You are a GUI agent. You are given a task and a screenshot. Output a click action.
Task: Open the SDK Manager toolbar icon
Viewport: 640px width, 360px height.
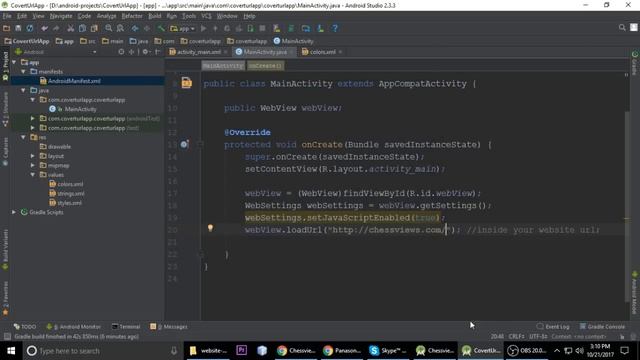(320, 28)
